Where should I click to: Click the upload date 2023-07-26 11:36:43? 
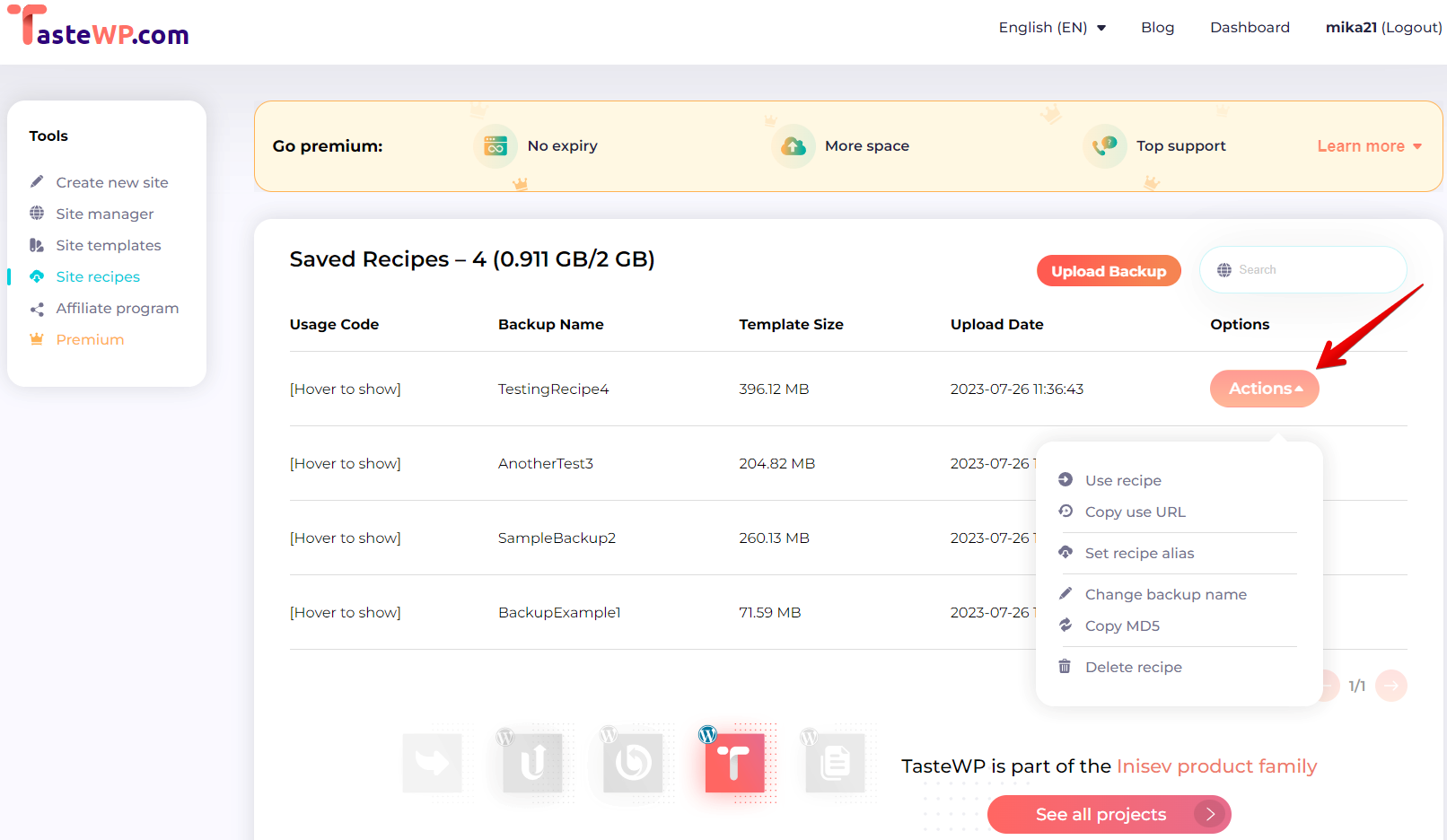[x=1016, y=389]
